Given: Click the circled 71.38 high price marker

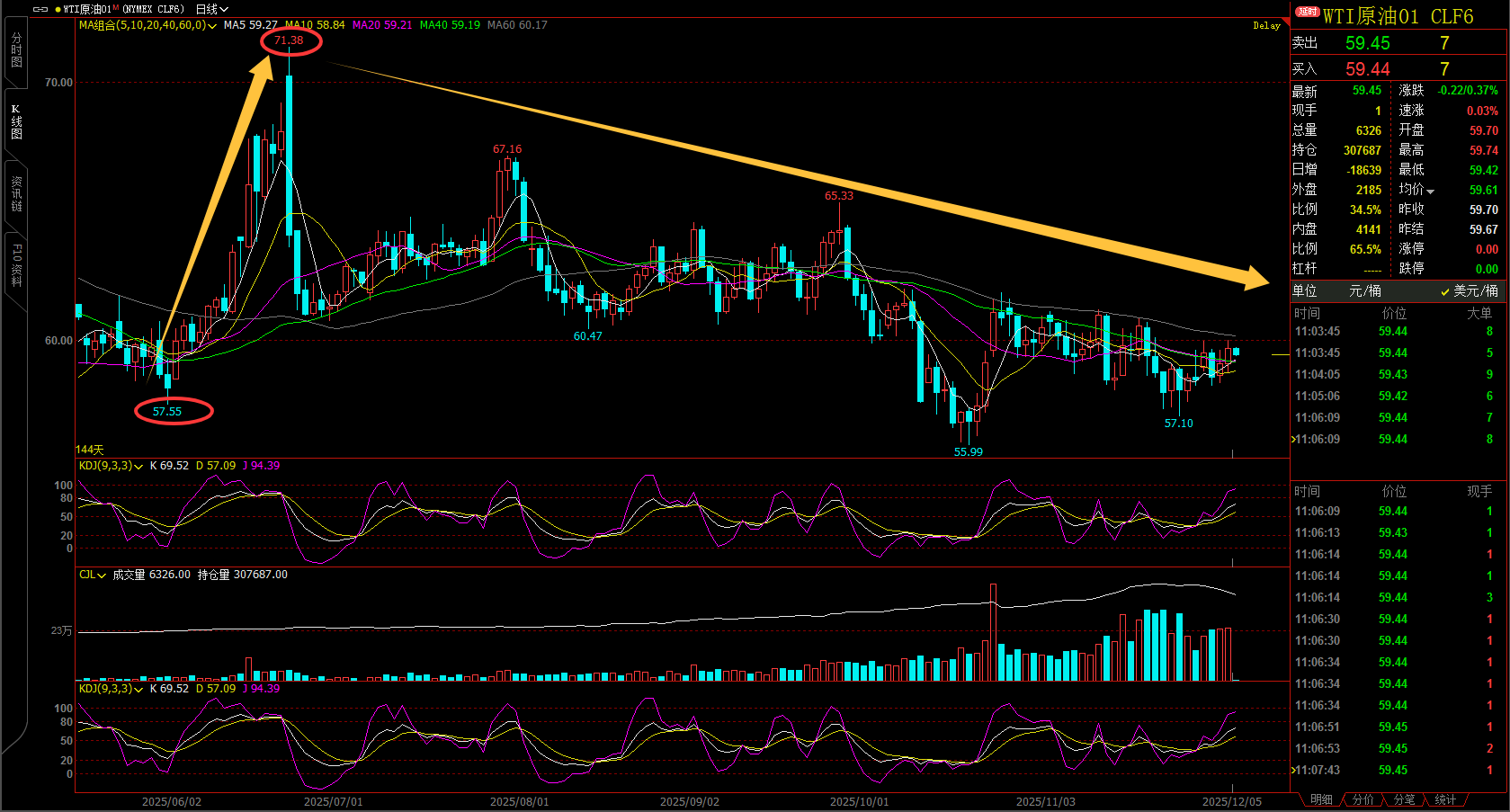Looking at the screenshot, I should click(x=290, y=40).
